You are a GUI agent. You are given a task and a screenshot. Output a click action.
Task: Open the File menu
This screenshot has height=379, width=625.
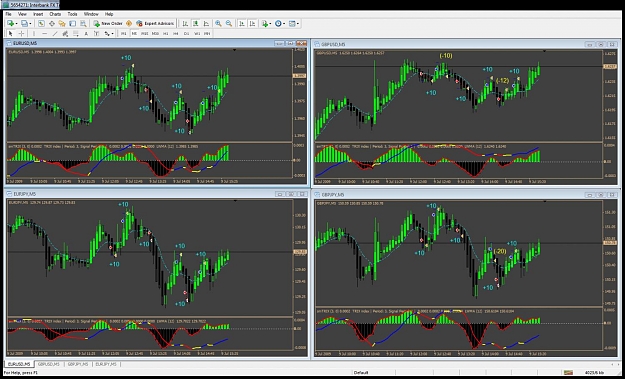[8, 14]
